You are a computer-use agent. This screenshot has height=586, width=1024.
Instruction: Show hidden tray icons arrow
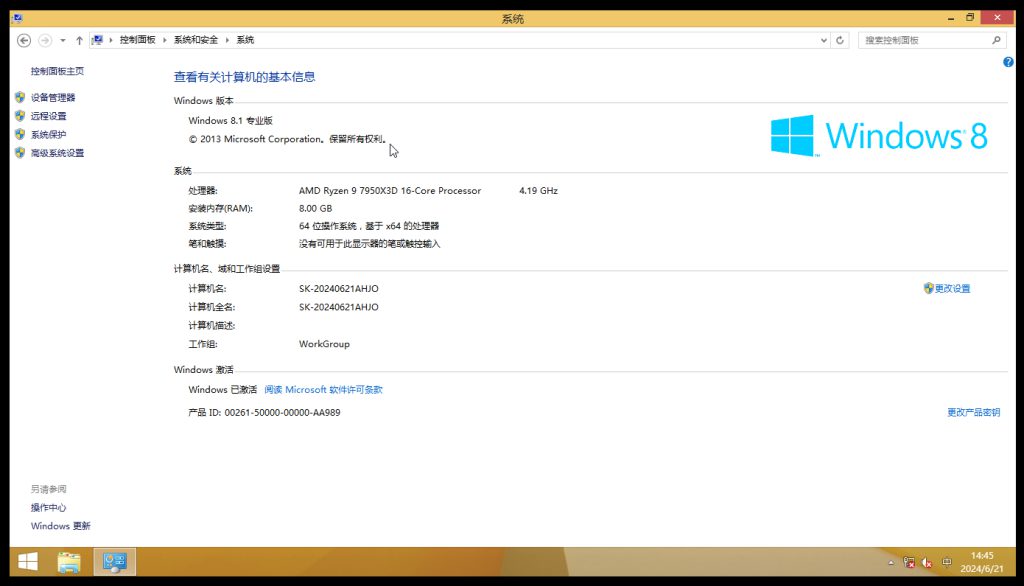pyautogui.click(x=891, y=563)
